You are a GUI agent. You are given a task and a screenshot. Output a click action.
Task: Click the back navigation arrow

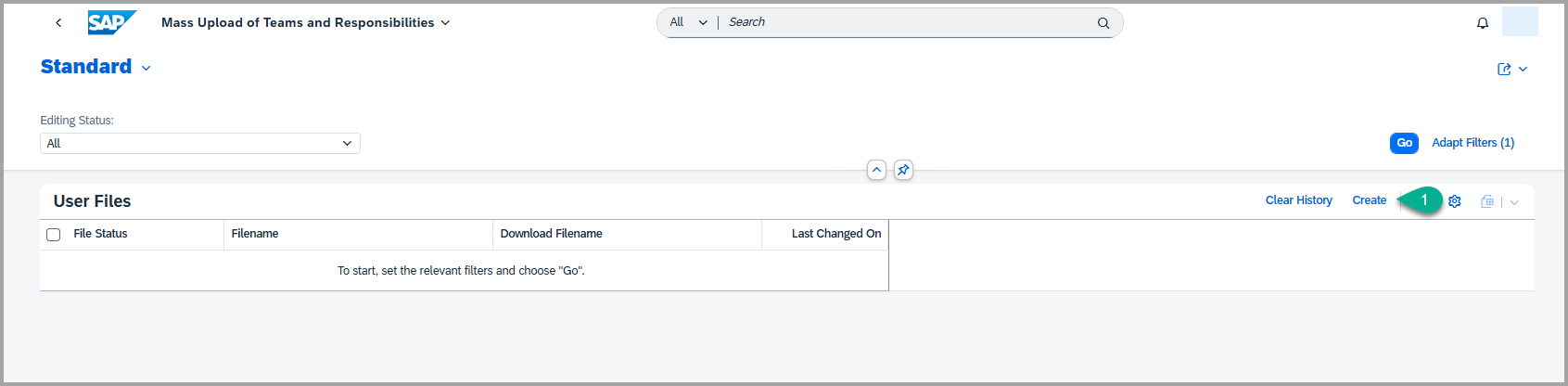[x=58, y=22]
